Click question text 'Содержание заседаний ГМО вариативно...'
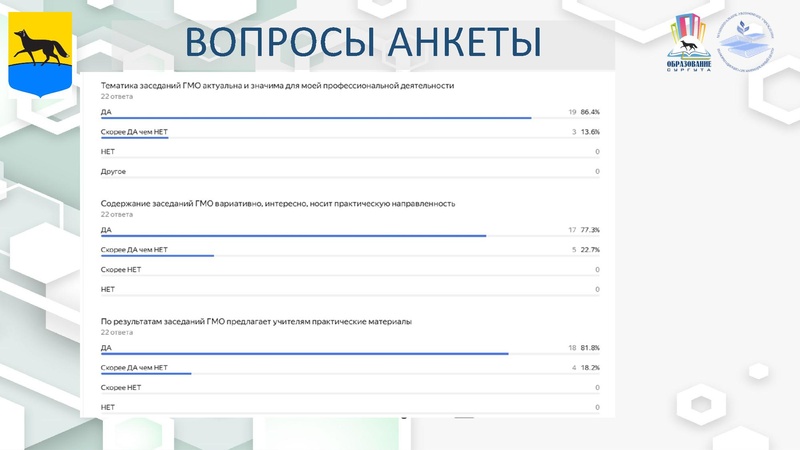Viewport: 800px width, 450px height. 278,204
